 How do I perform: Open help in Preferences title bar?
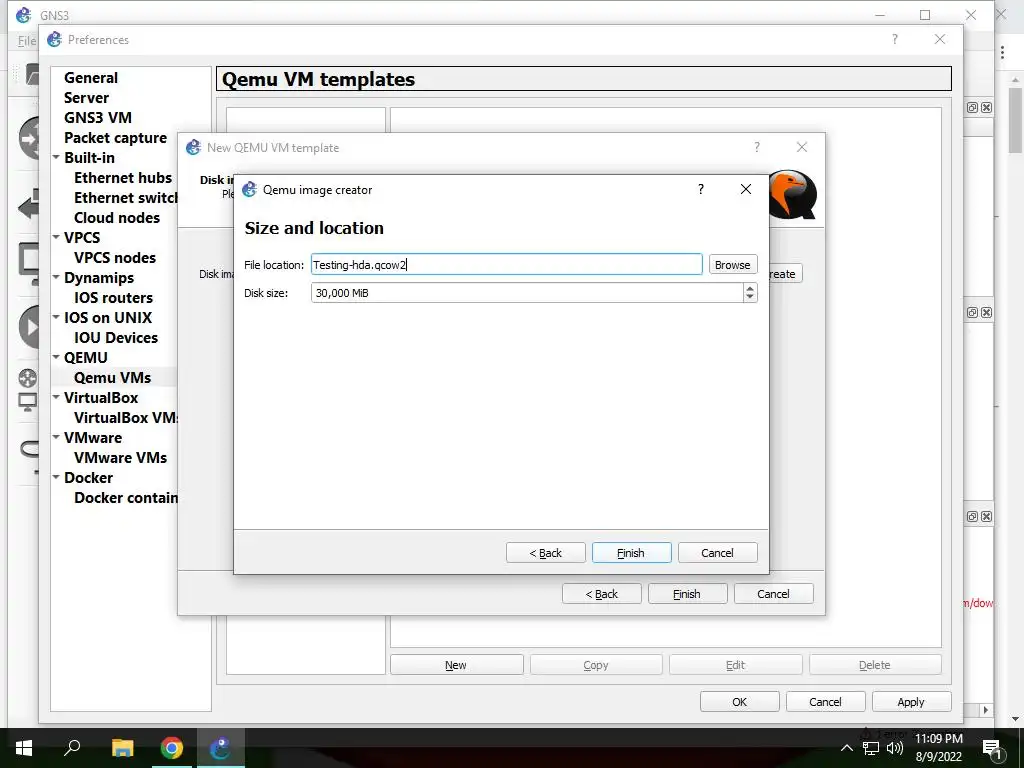pos(895,40)
